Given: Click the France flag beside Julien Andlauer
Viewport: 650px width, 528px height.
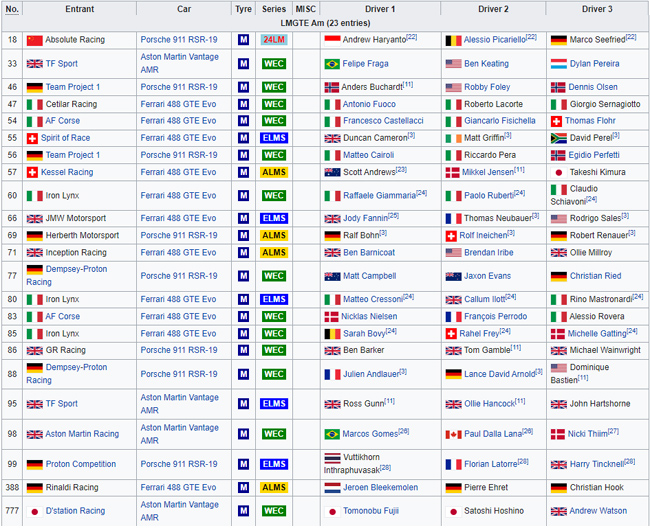Looking at the screenshot, I should 332,375.
